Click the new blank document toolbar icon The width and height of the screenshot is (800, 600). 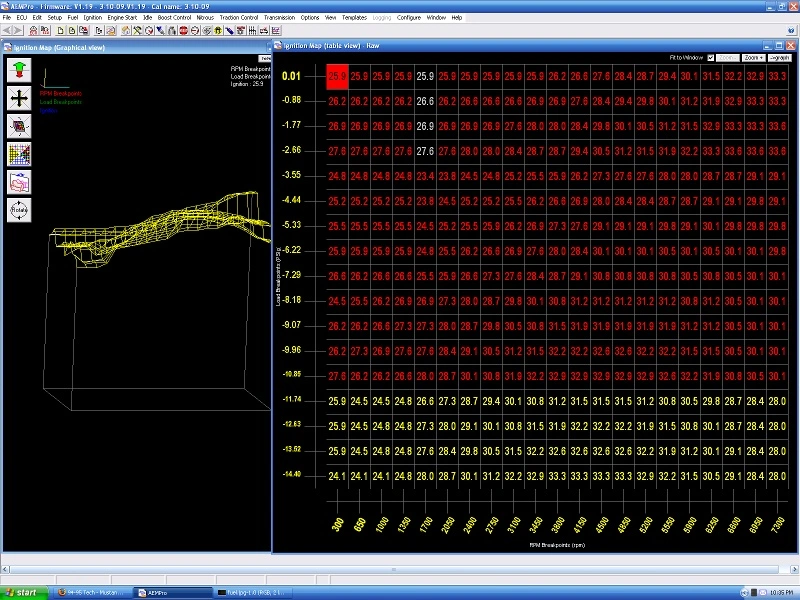pos(61,31)
